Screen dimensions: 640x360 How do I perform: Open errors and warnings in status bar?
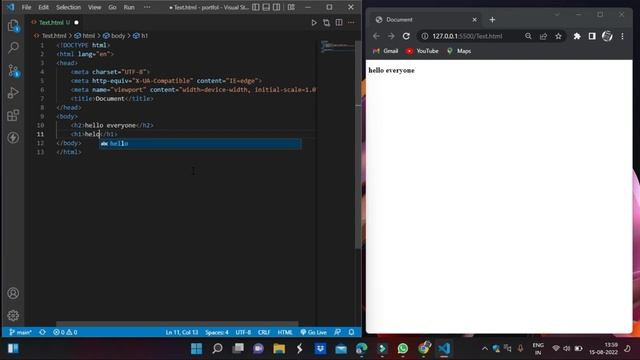[65, 332]
